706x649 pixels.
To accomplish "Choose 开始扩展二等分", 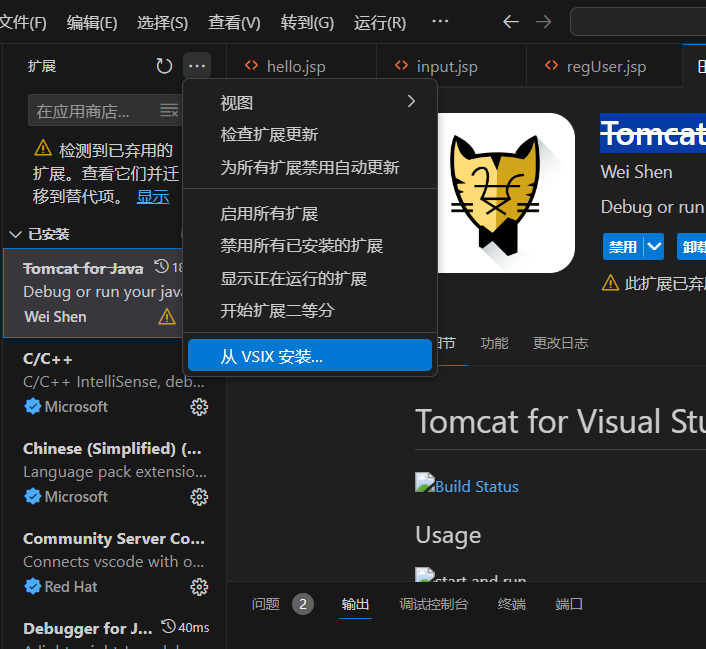I will point(310,311).
